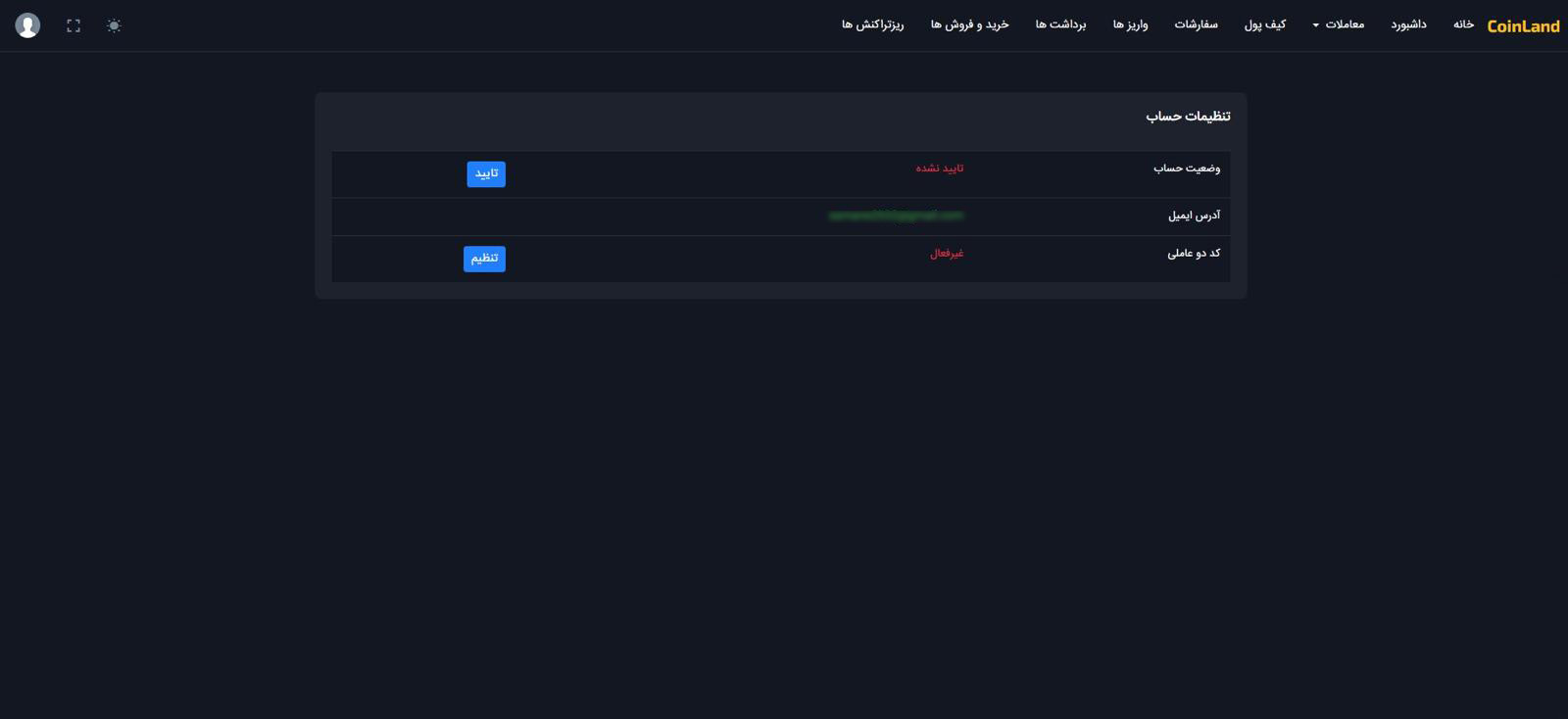The image size is (1568, 719).
Task: Toggle fullscreen mode icon
Action: (x=73, y=25)
